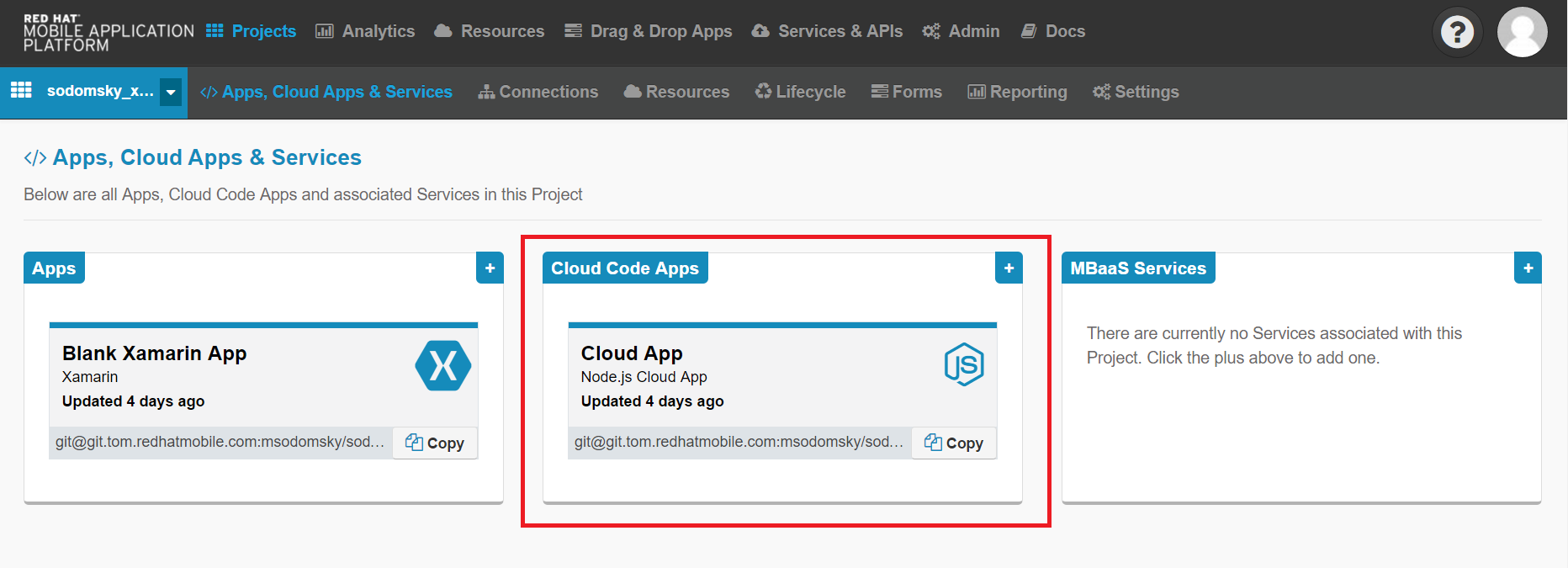Open the Blank Xamarin App title
This screenshot has height=568, width=1568.
coord(155,353)
